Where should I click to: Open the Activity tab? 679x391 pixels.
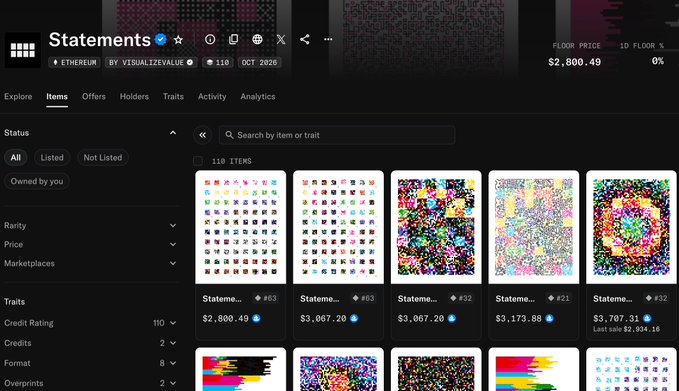pos(212,97)
